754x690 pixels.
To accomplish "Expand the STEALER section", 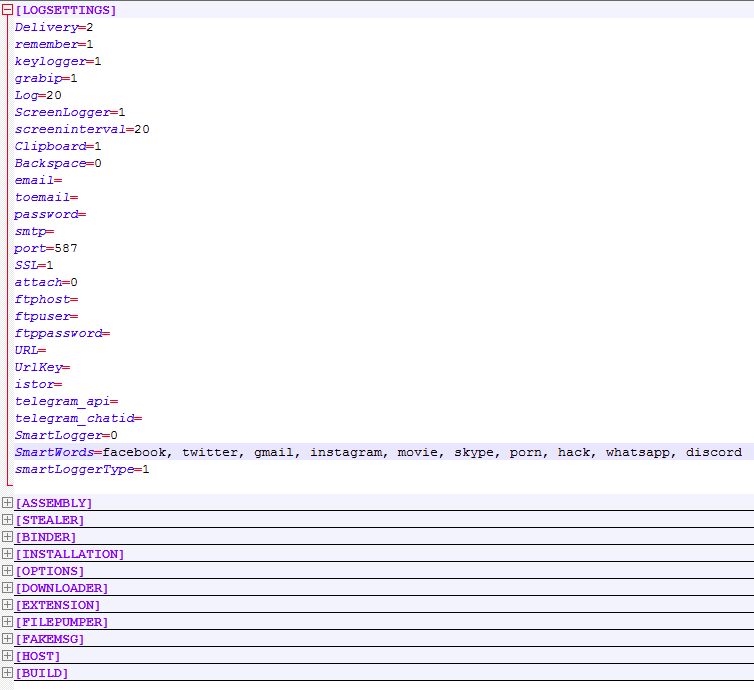I will tap(7, 520).
